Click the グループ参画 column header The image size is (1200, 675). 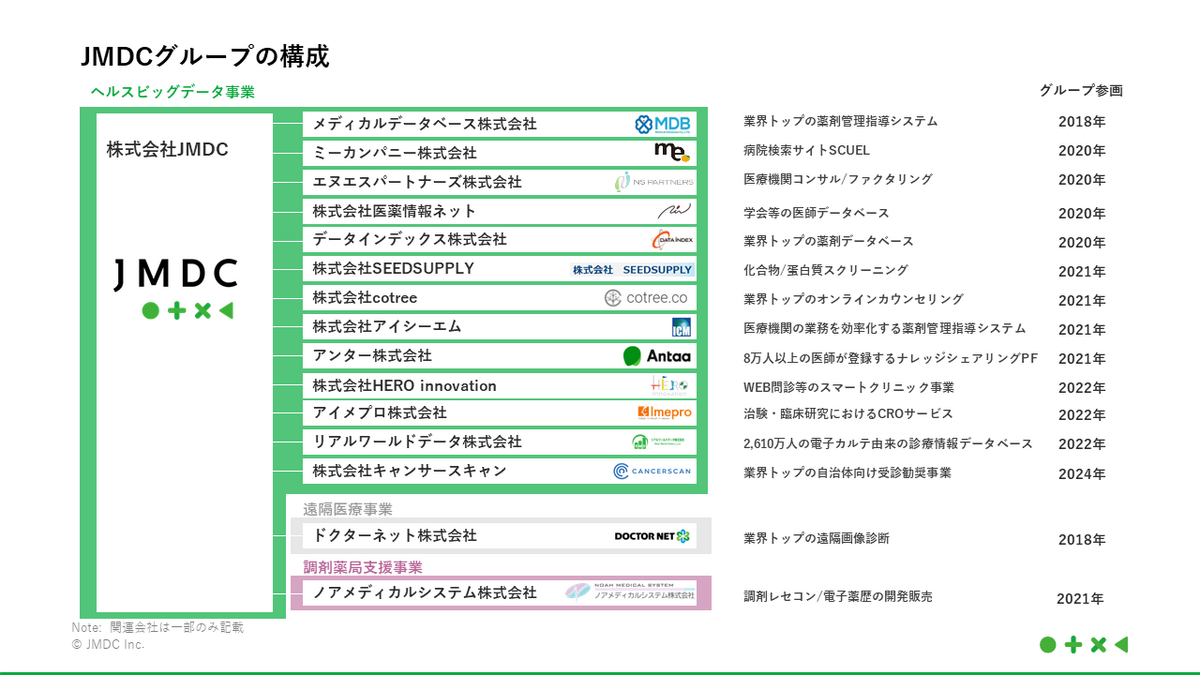[x=1081, y=90]
